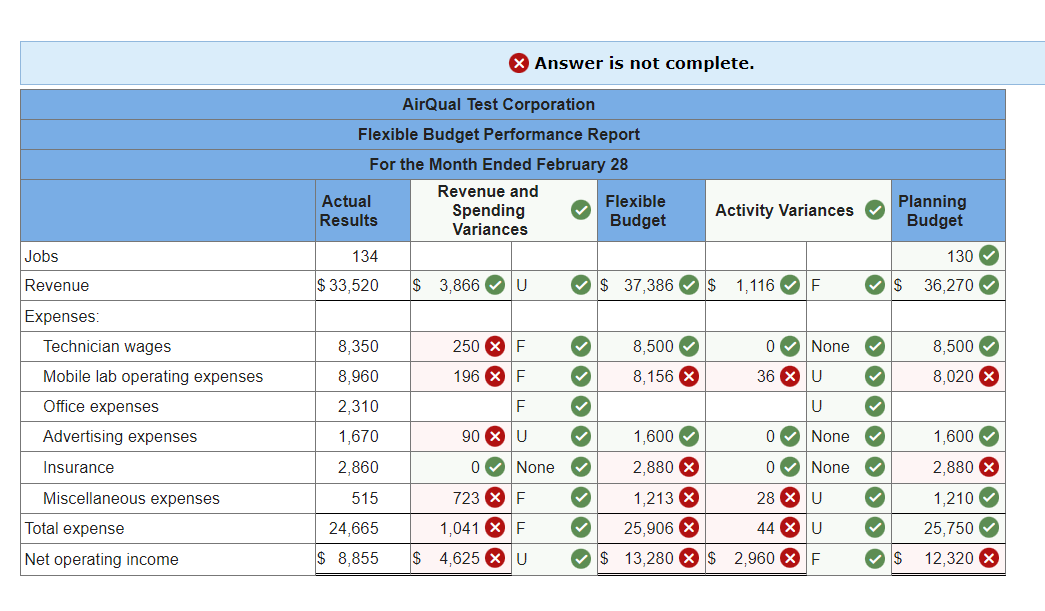The height and width of the screenshot is (611, 1045).
Task: Open Miscellaneous expenses activity variance U dropdown
Action: tap(848, 498)
